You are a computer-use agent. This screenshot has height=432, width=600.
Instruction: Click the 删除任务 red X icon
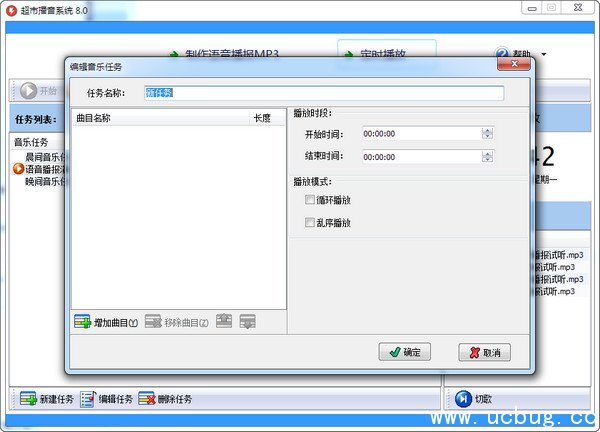point(147,399)
